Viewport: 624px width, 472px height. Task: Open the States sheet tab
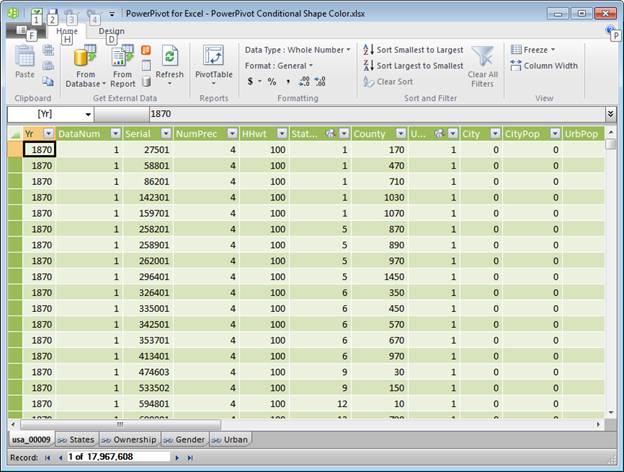click(x=75, y=439)
